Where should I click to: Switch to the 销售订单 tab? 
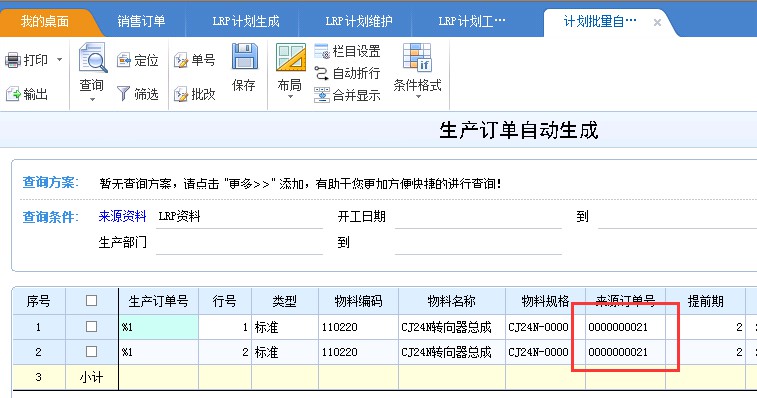141,21
